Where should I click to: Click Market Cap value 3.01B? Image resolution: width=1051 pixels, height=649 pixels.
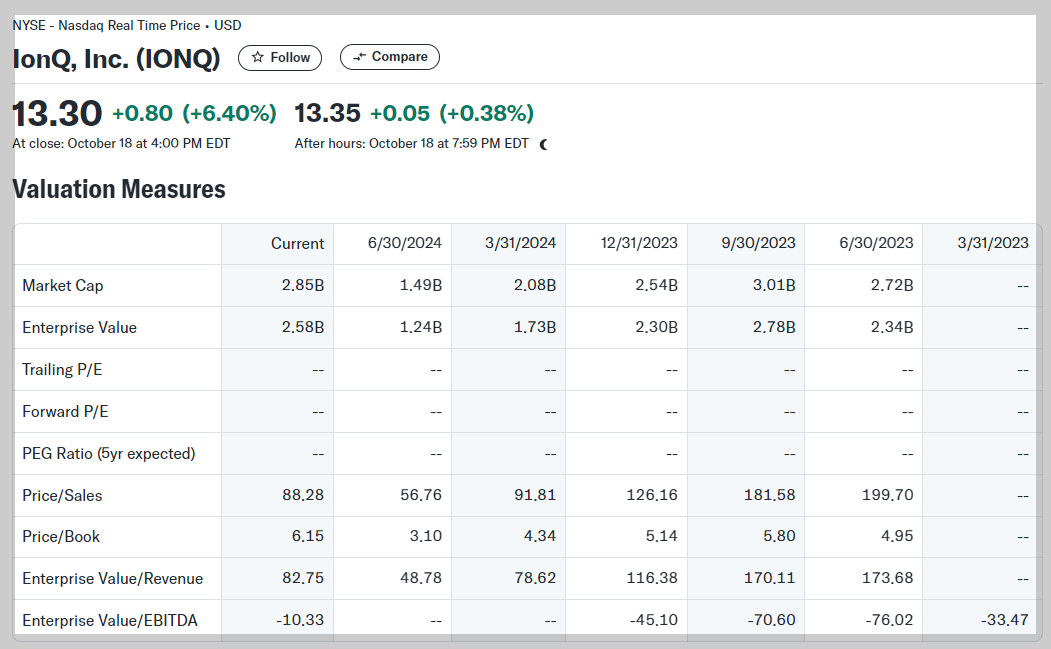click(x=774, y=285)
